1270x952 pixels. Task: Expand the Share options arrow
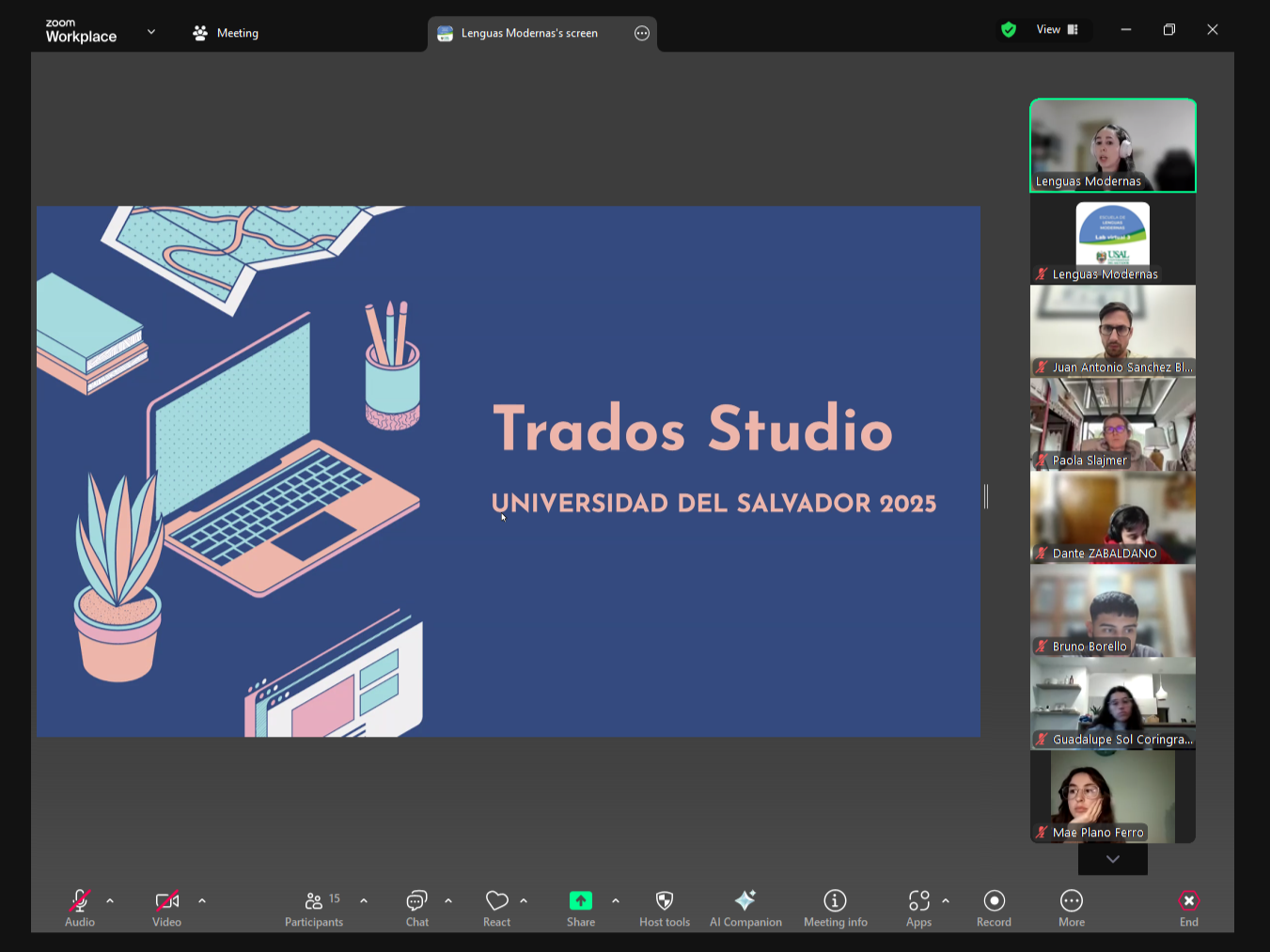(616, 900)
